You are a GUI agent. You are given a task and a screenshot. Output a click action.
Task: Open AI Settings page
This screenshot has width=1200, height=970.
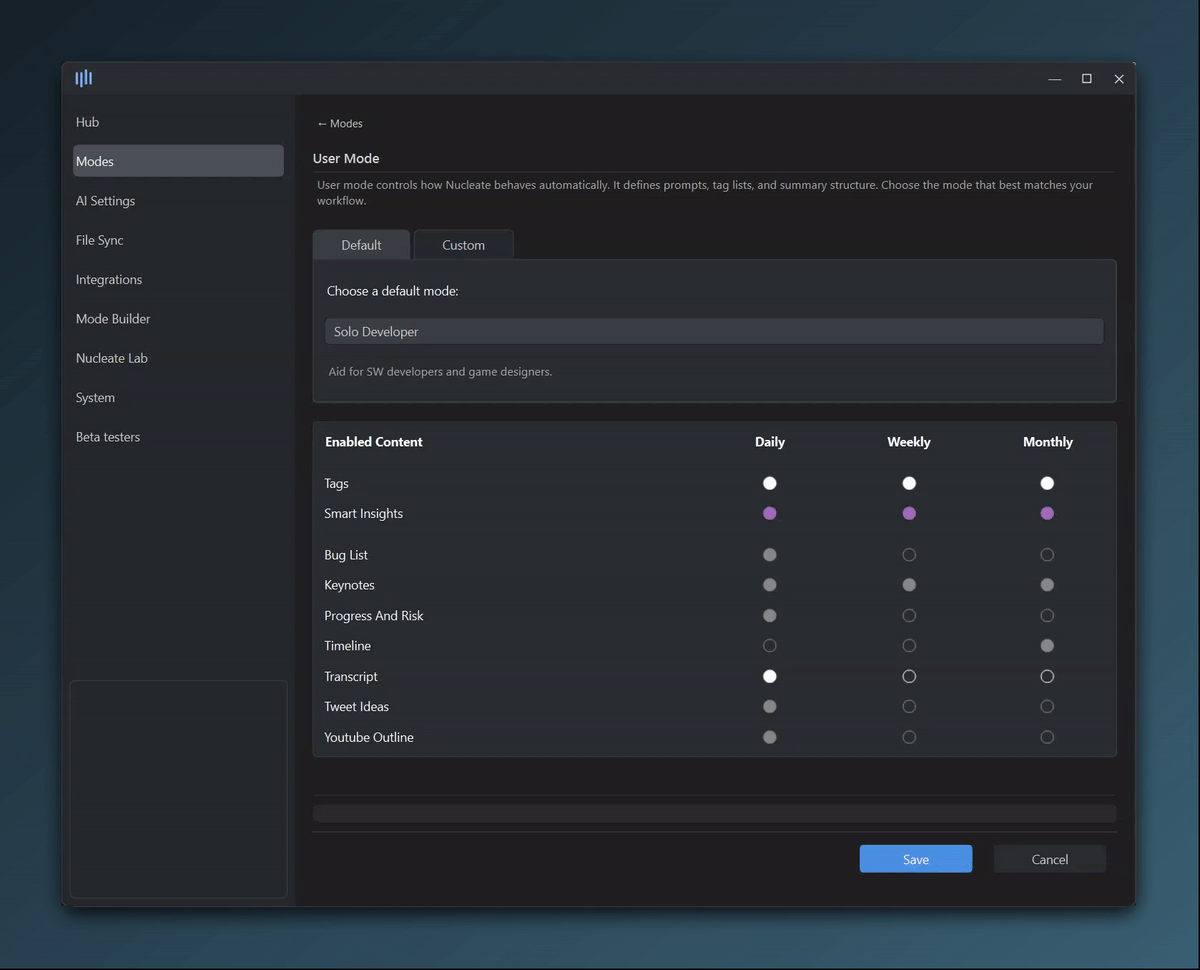[x=178, y=201]
